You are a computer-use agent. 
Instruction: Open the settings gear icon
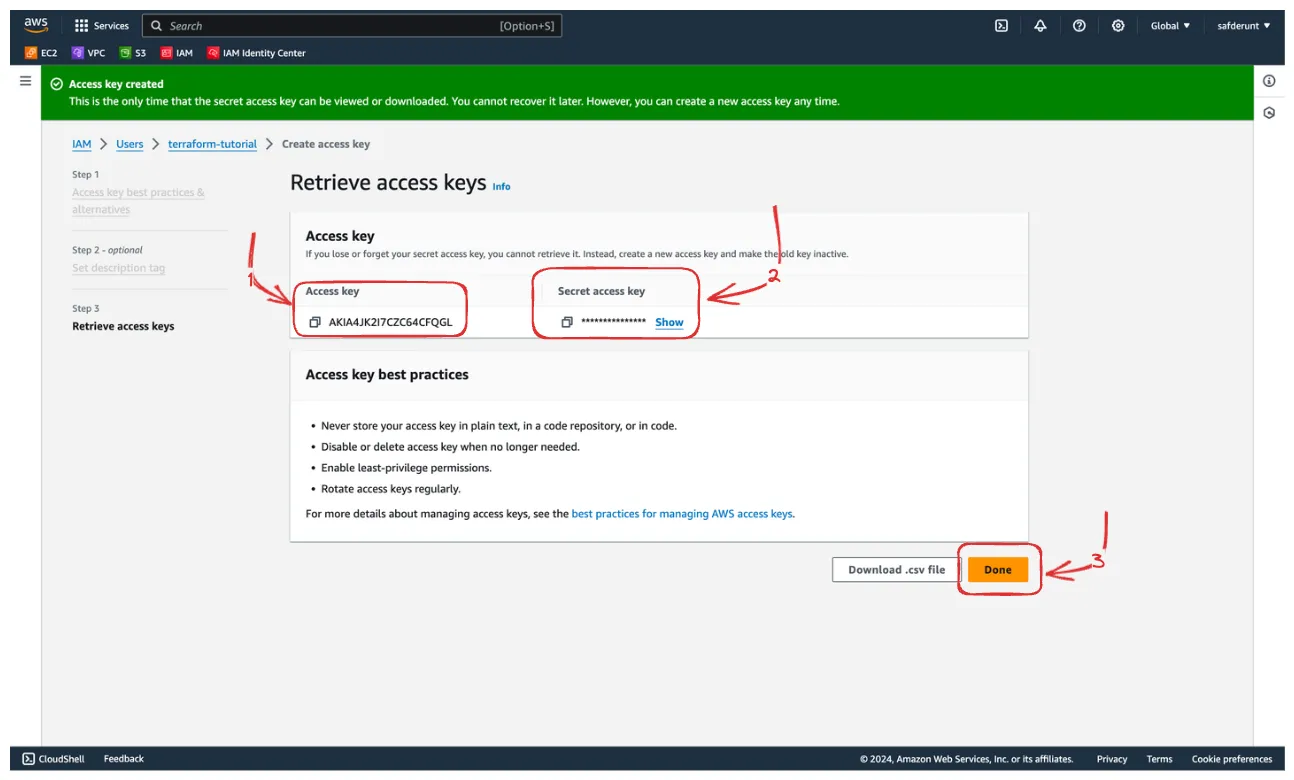click(x=1118, y=26)
